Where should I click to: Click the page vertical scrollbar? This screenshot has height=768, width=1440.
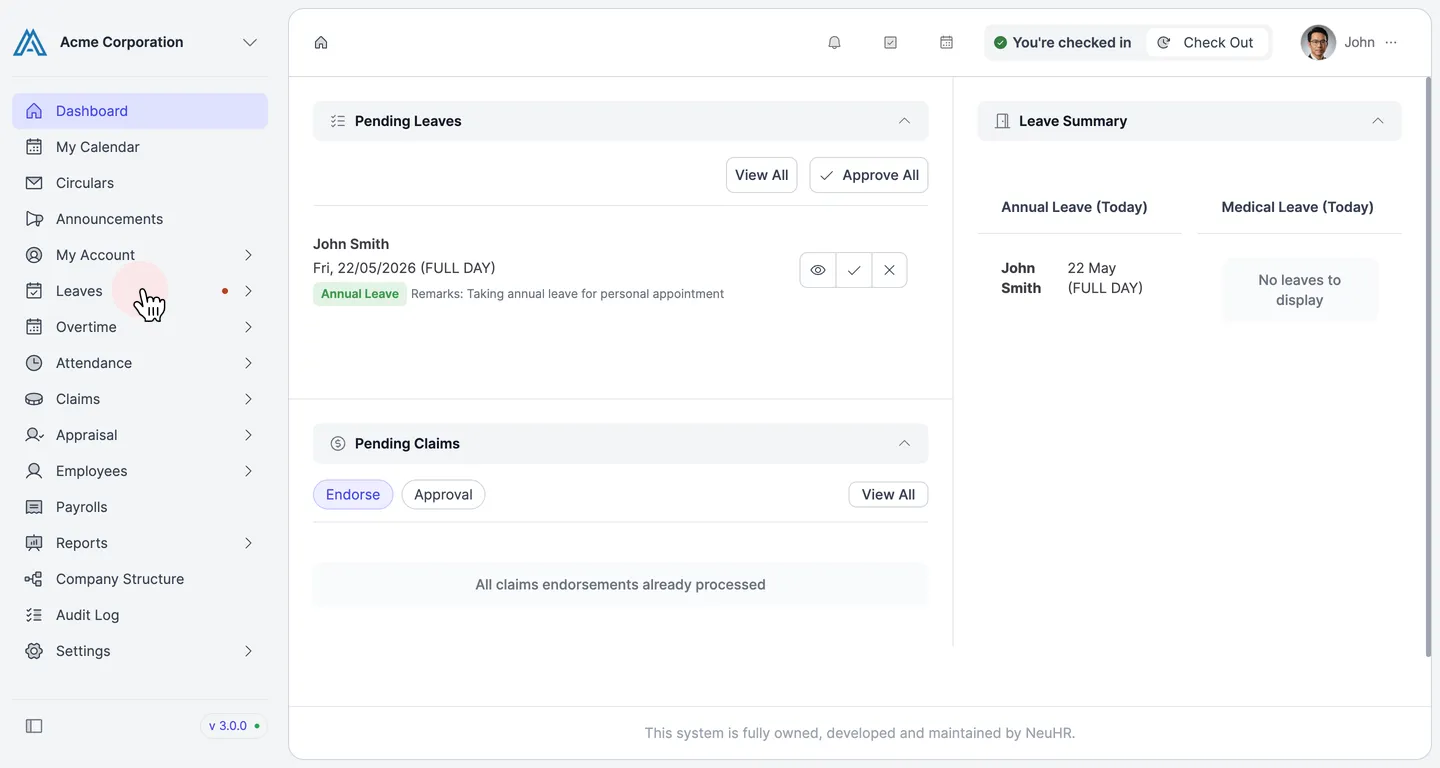[x=1428, y=366]
